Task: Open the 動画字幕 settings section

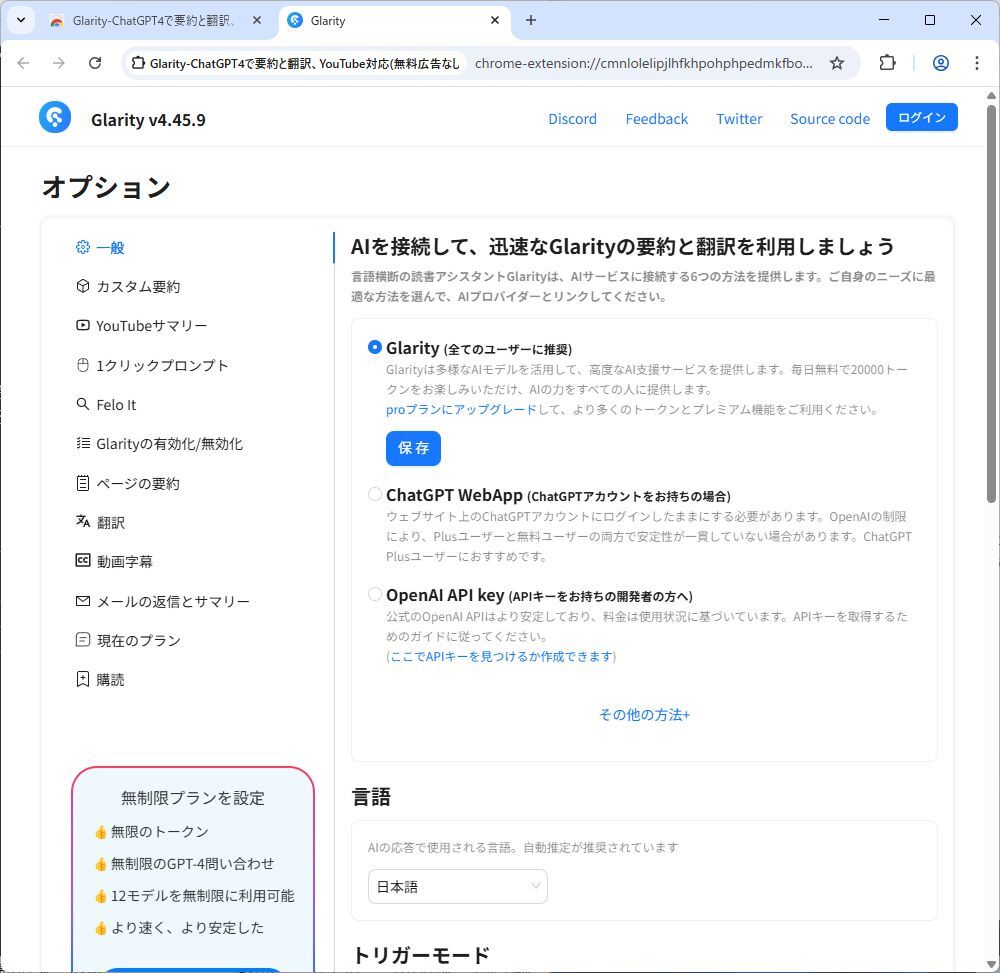Action: (124, 562)
